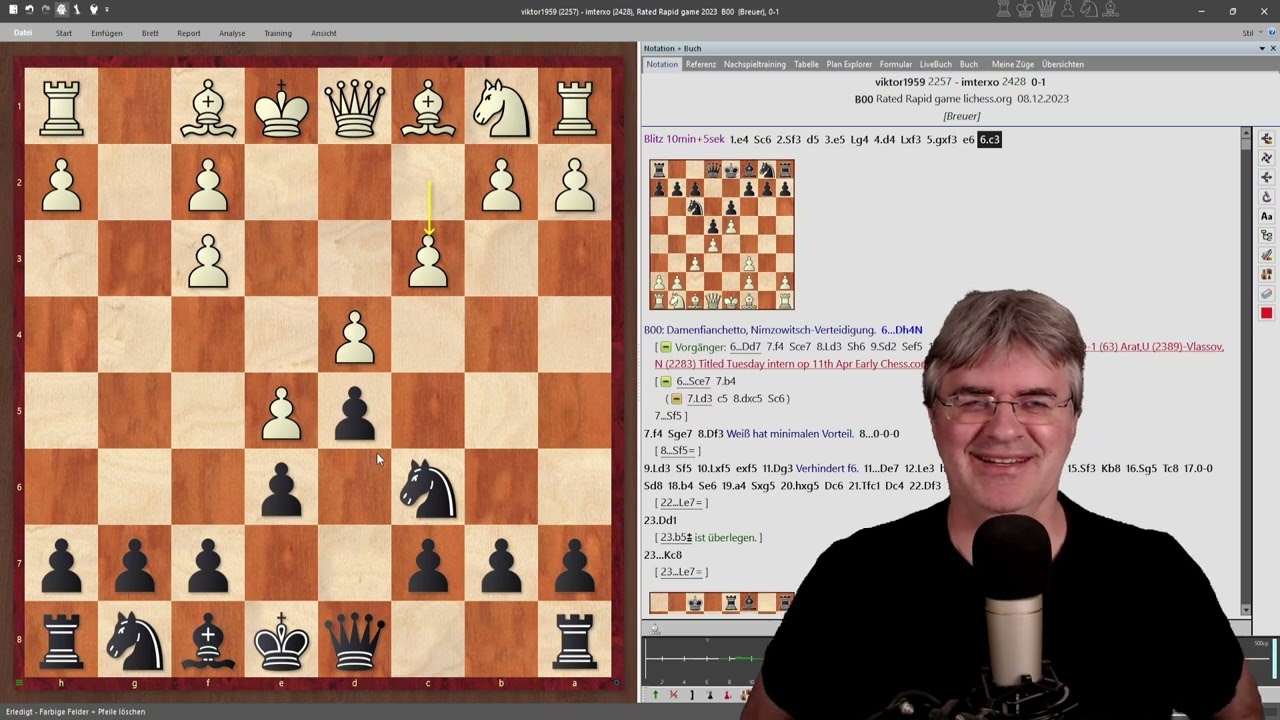
Task: Select the Formular tab
Action: coord(896,64)
